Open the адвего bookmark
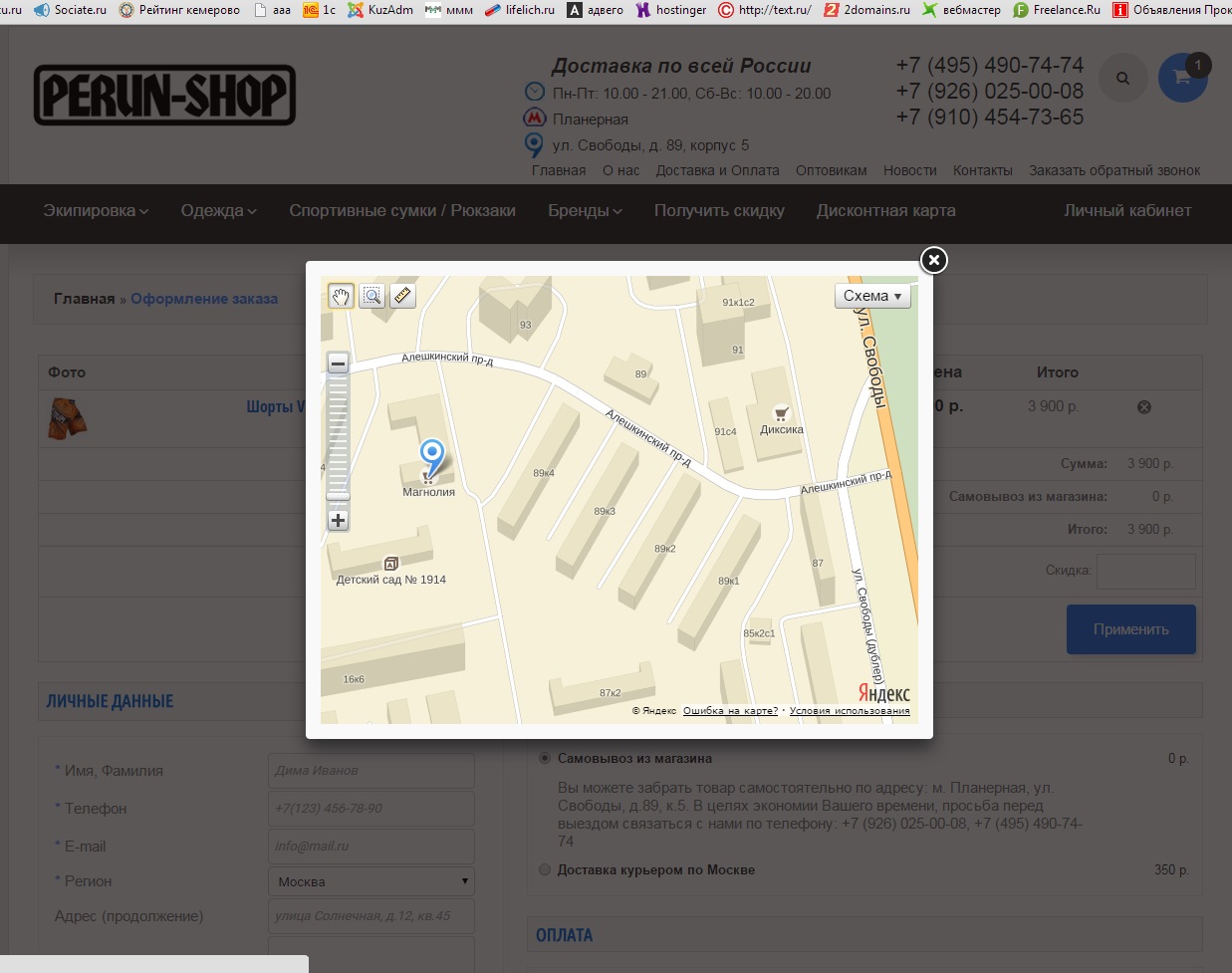Screen dimensions: 1232x973 (596, 10)
